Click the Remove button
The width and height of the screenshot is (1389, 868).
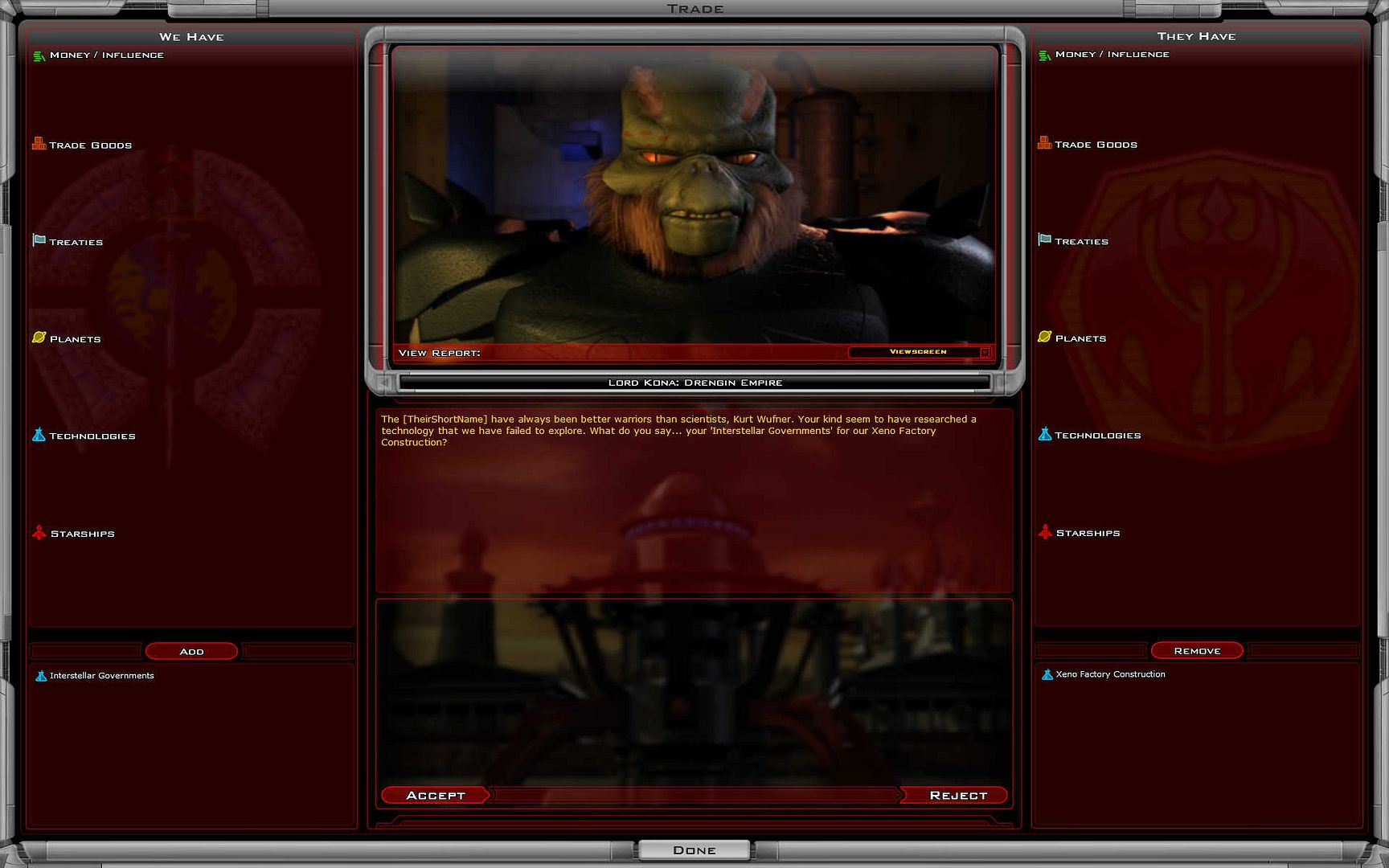click(1197, 650)
